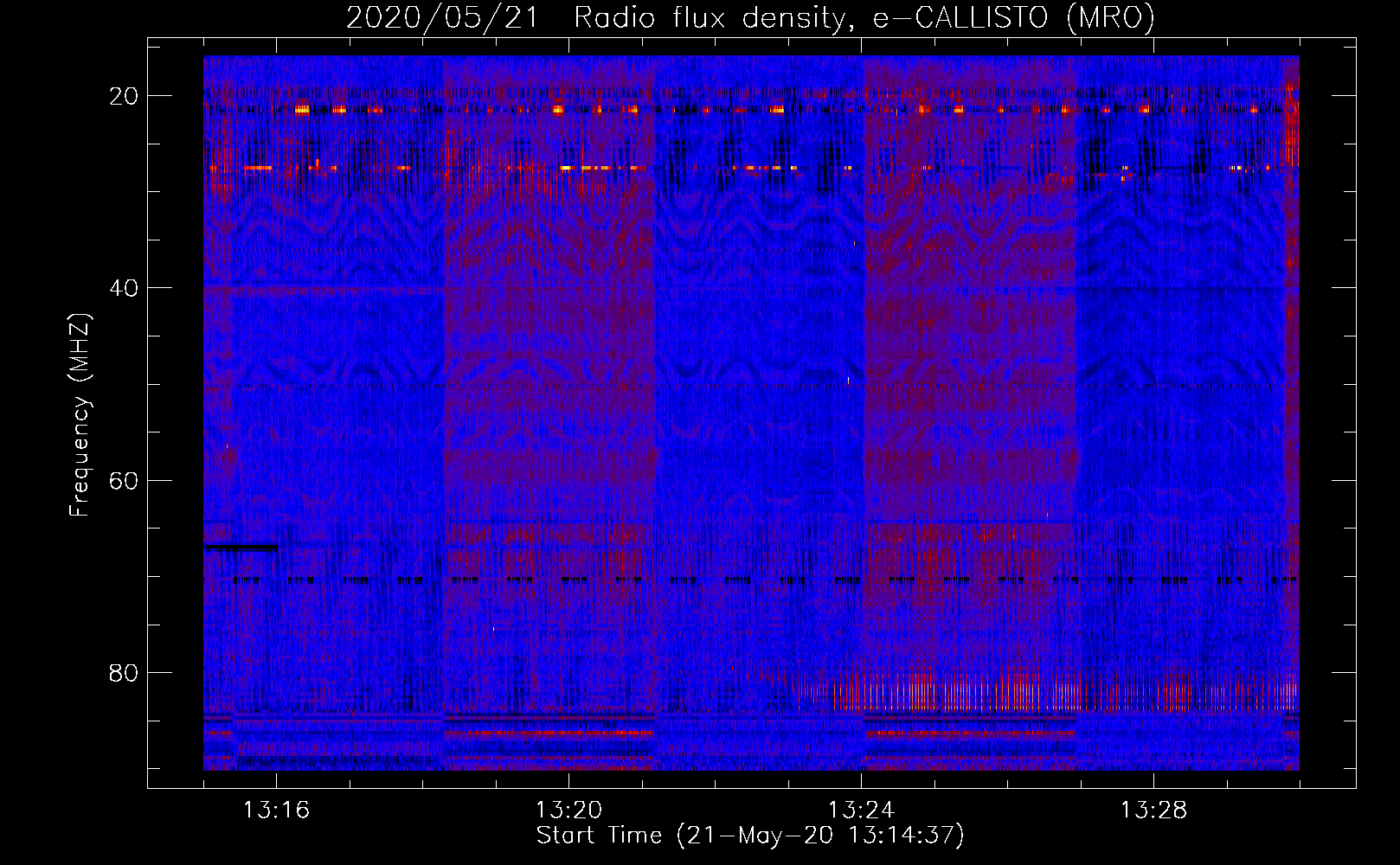Click the '13:28' time tick label

click(1153, 810)
